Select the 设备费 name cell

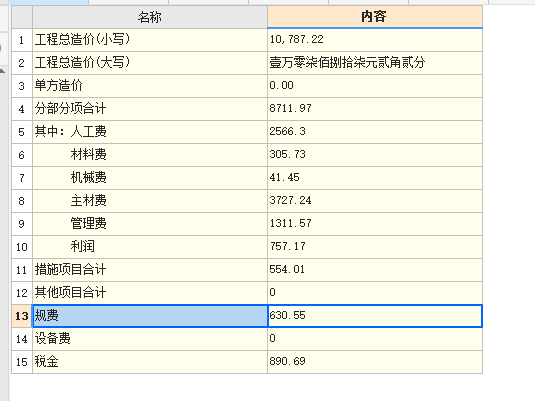click(x=150, y=339)
